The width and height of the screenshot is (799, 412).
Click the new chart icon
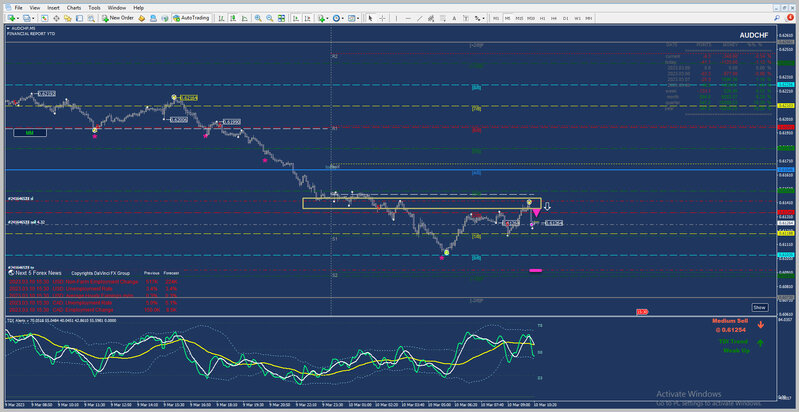point(11,18)
